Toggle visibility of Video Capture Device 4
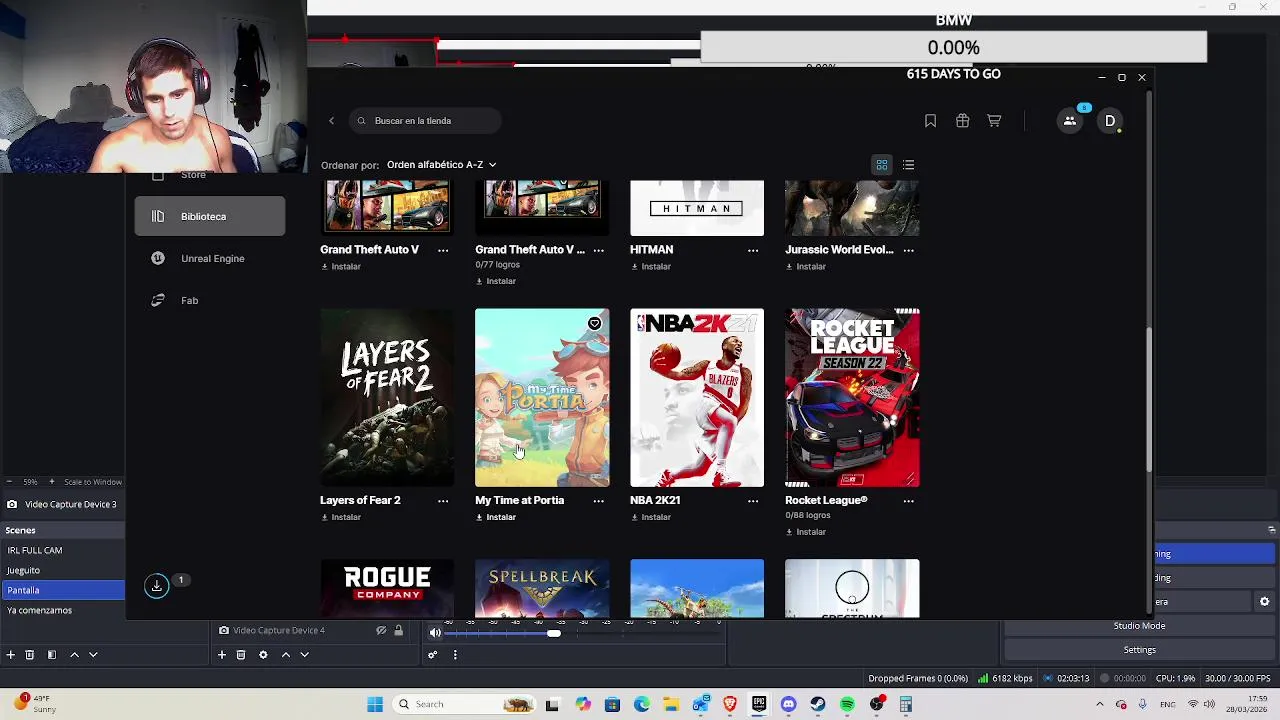 click(381, 631)
